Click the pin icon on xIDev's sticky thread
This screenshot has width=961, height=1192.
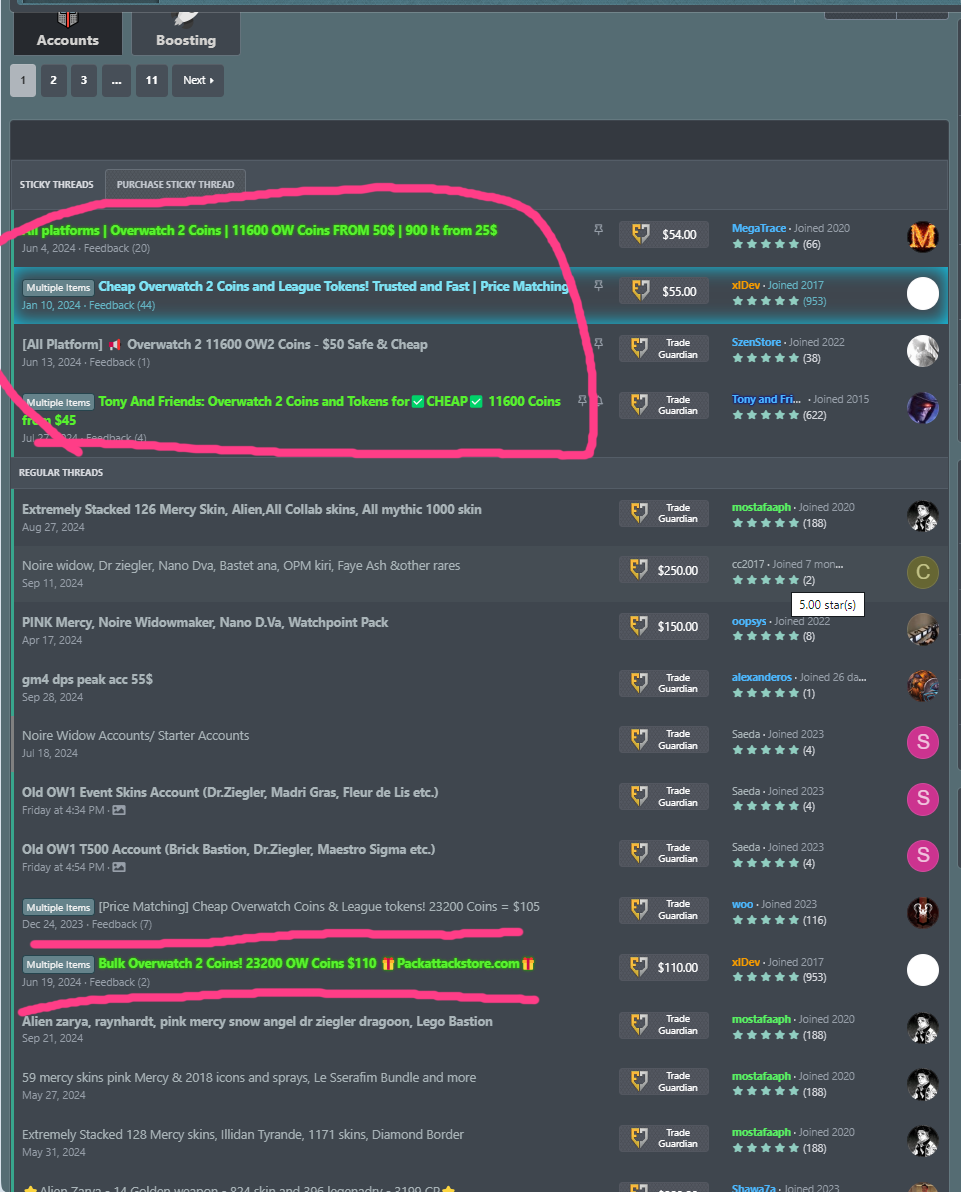click(598, 286)
